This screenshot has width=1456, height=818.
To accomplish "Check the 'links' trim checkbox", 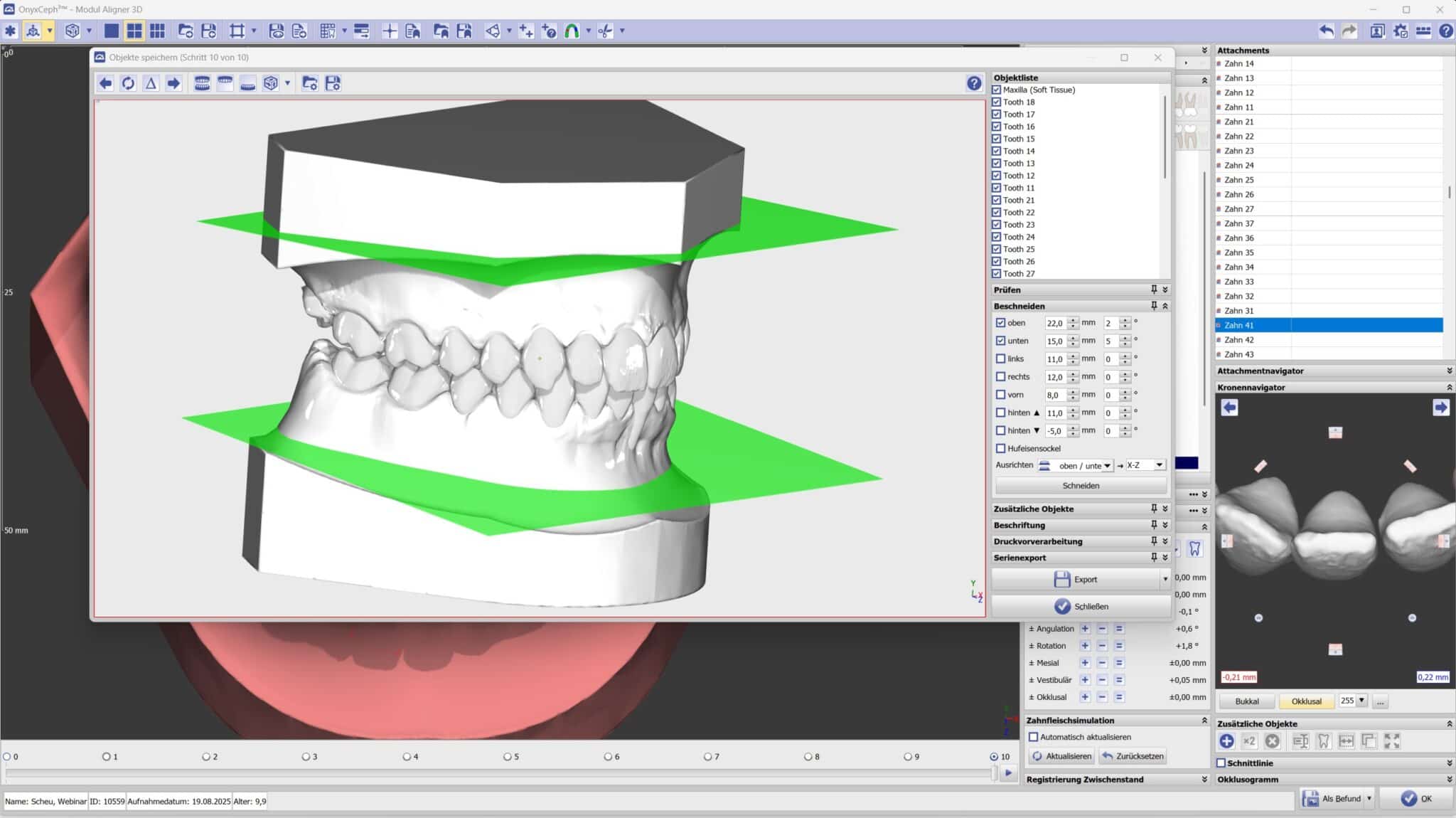I will (1001, 358).
